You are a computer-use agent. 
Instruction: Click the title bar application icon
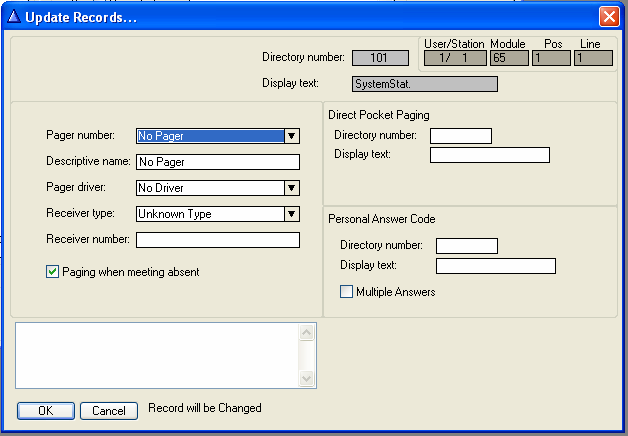(14, 17)
